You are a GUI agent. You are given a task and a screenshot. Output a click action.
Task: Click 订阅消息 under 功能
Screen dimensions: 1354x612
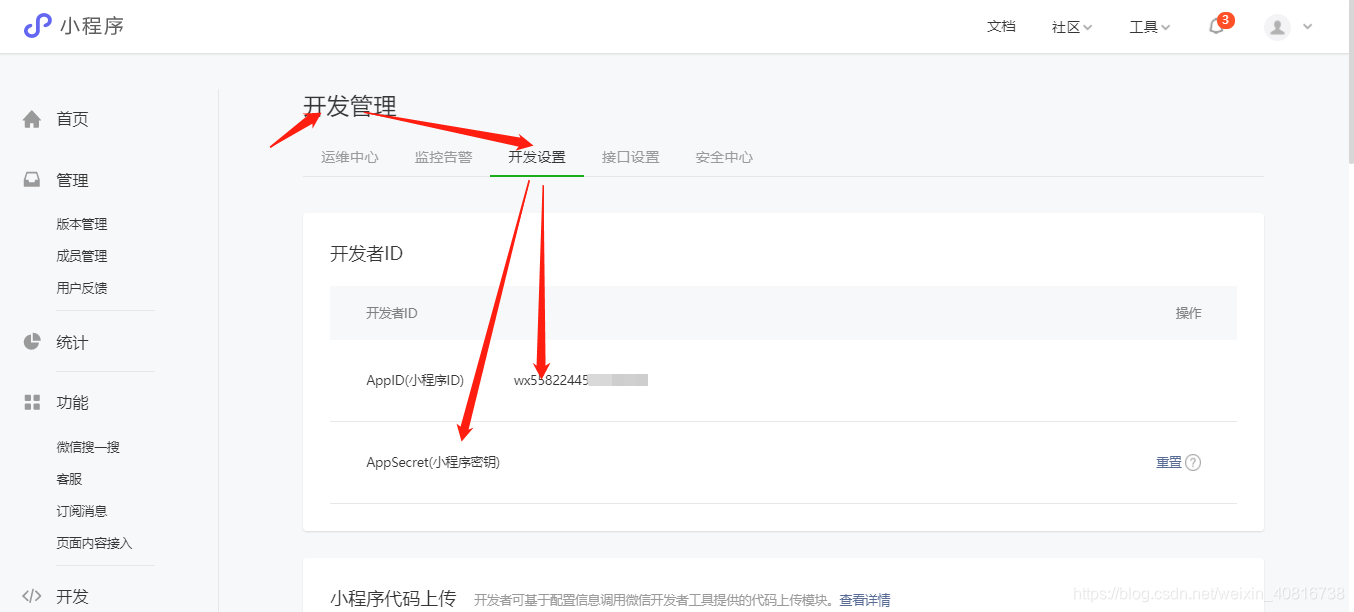click(81, 510)
